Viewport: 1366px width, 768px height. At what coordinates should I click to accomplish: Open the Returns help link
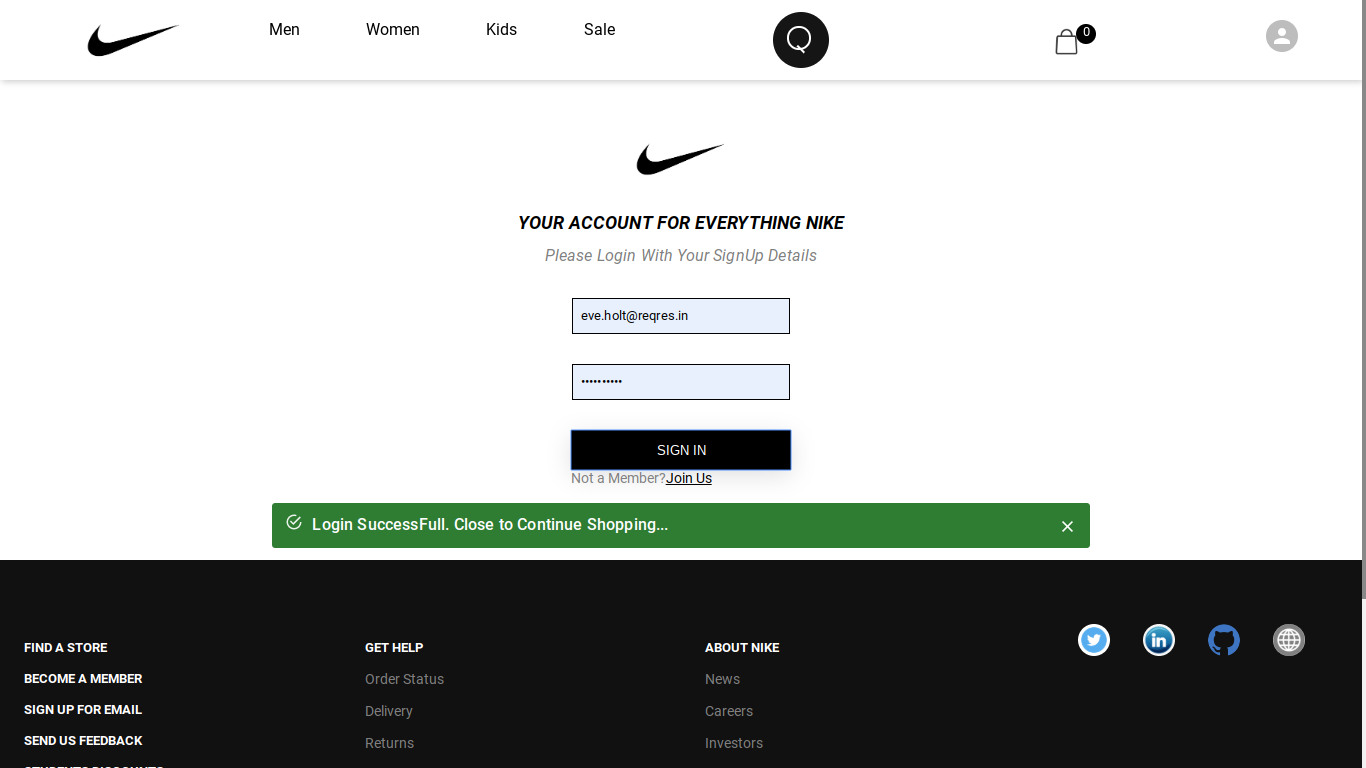[x=389, y=743]
